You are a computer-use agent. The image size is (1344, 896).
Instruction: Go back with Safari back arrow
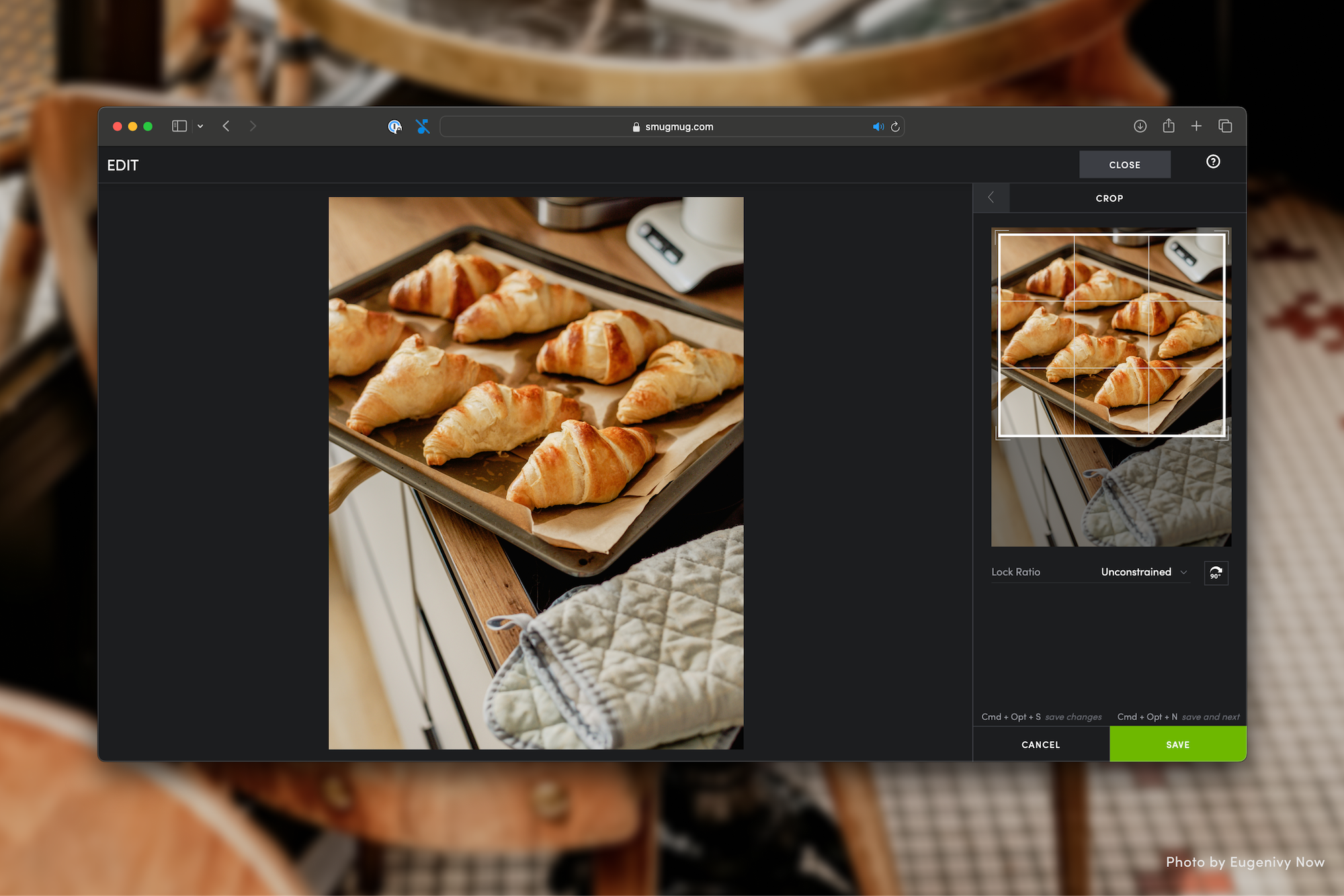coord(226,126)
